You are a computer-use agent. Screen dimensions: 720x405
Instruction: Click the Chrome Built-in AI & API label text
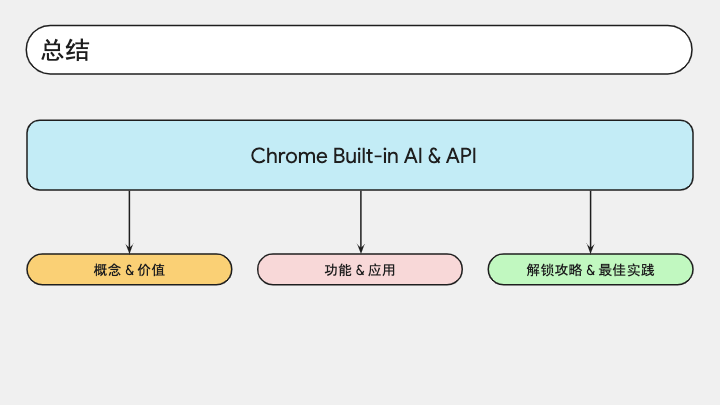coord(363,156)
